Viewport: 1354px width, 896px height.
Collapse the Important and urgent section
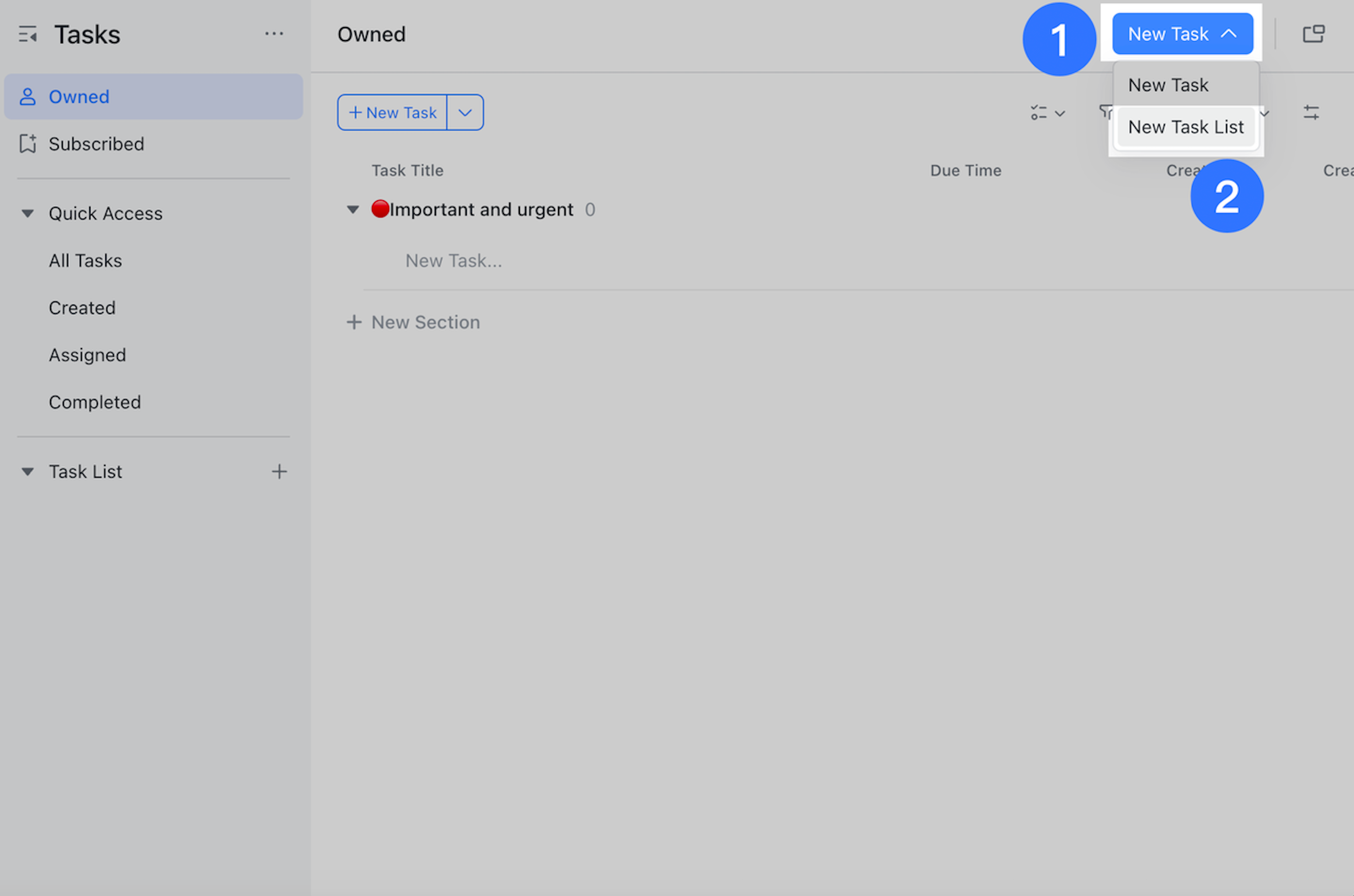point(352,209)
